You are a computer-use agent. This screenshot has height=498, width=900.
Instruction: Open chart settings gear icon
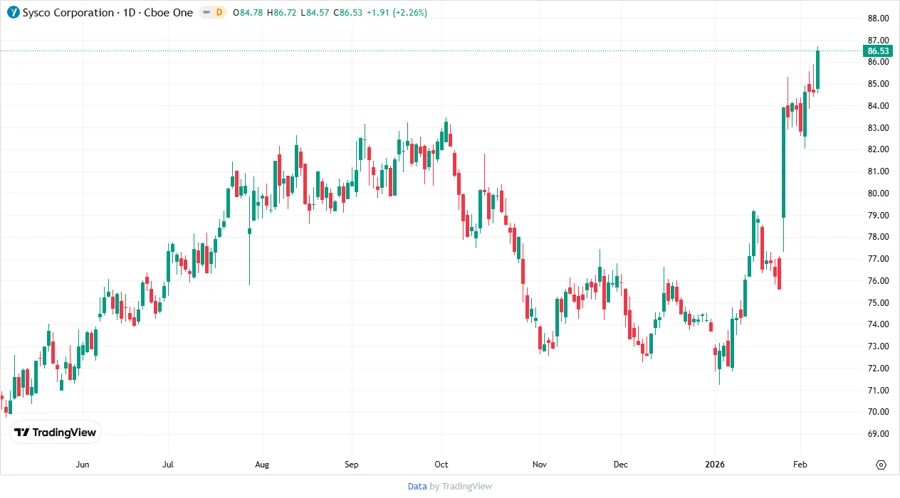(881, 465)
